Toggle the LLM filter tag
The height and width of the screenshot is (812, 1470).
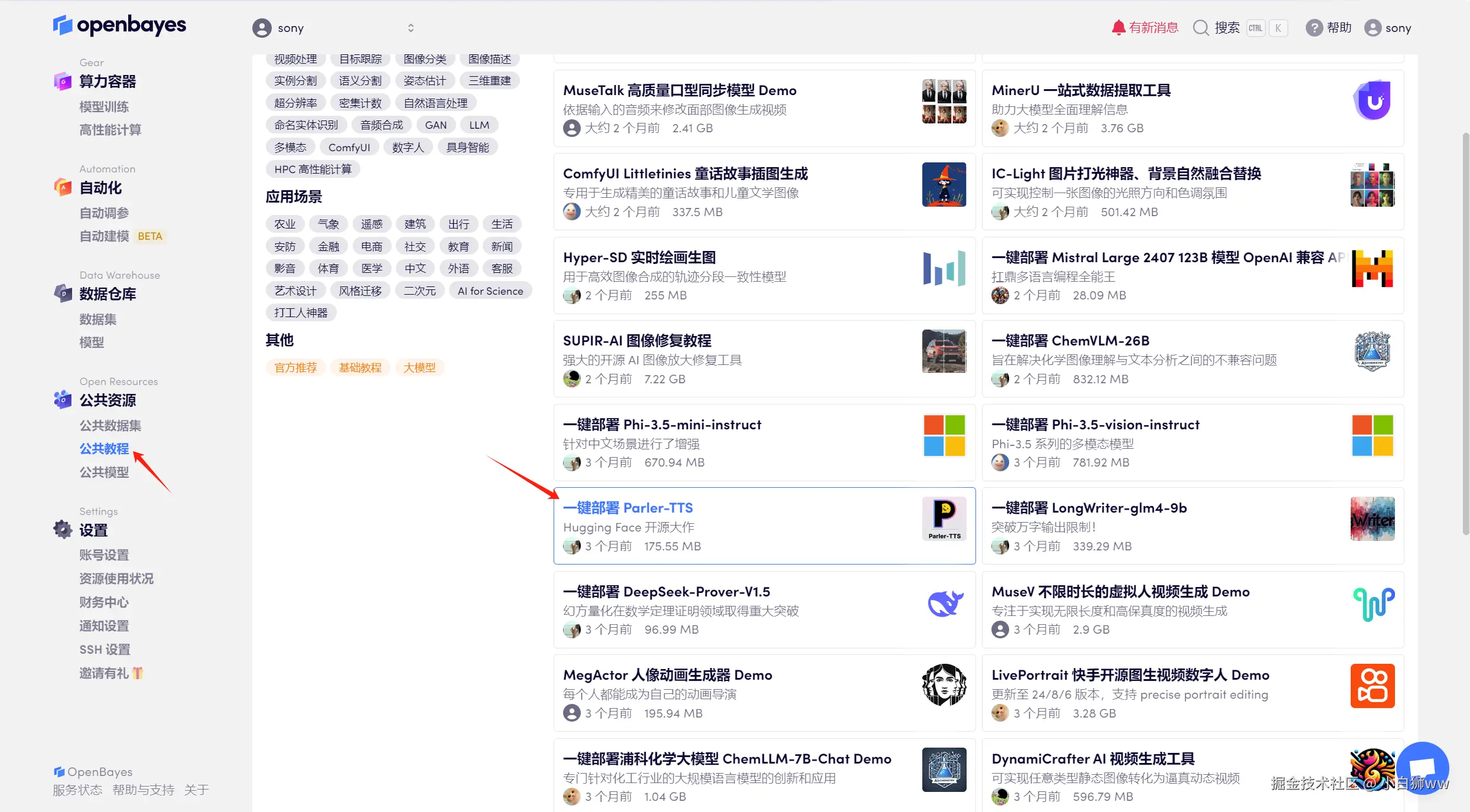pos(479,125)
